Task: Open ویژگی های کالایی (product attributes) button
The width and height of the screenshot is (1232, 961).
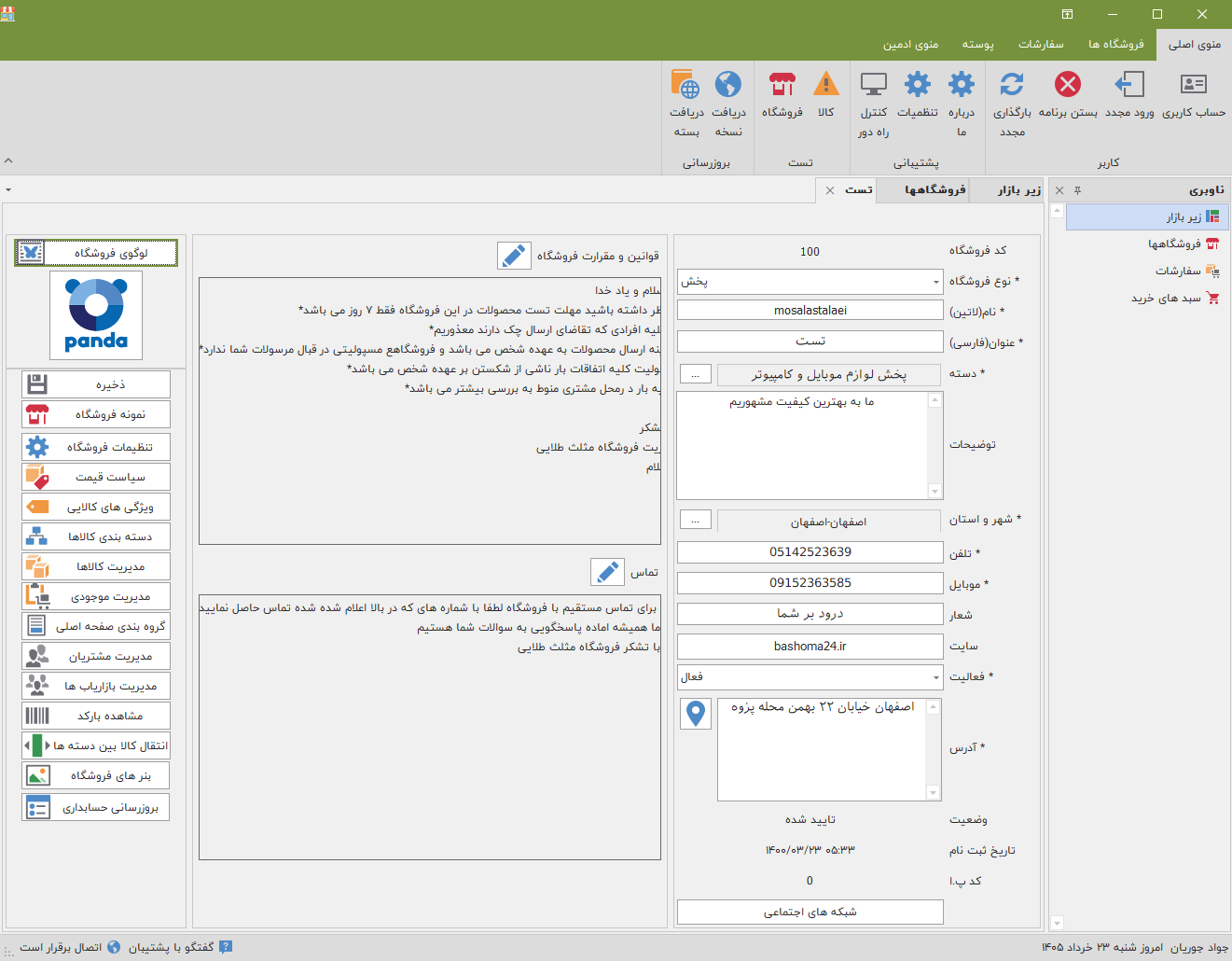Action: (x=96, y=507)
